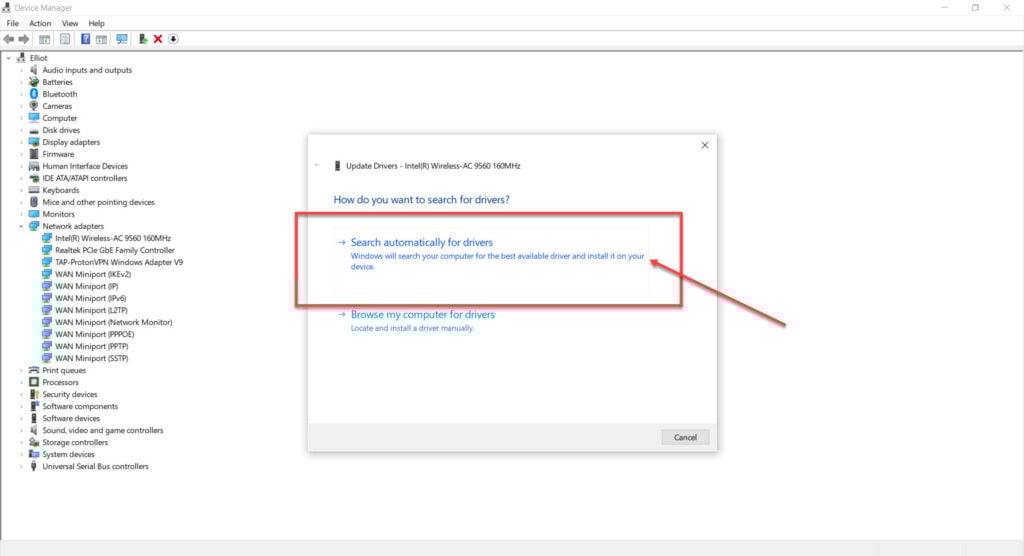Viewport: 1024px width, 556px height.
Task: Open the File menu
Action: (12, 24)
